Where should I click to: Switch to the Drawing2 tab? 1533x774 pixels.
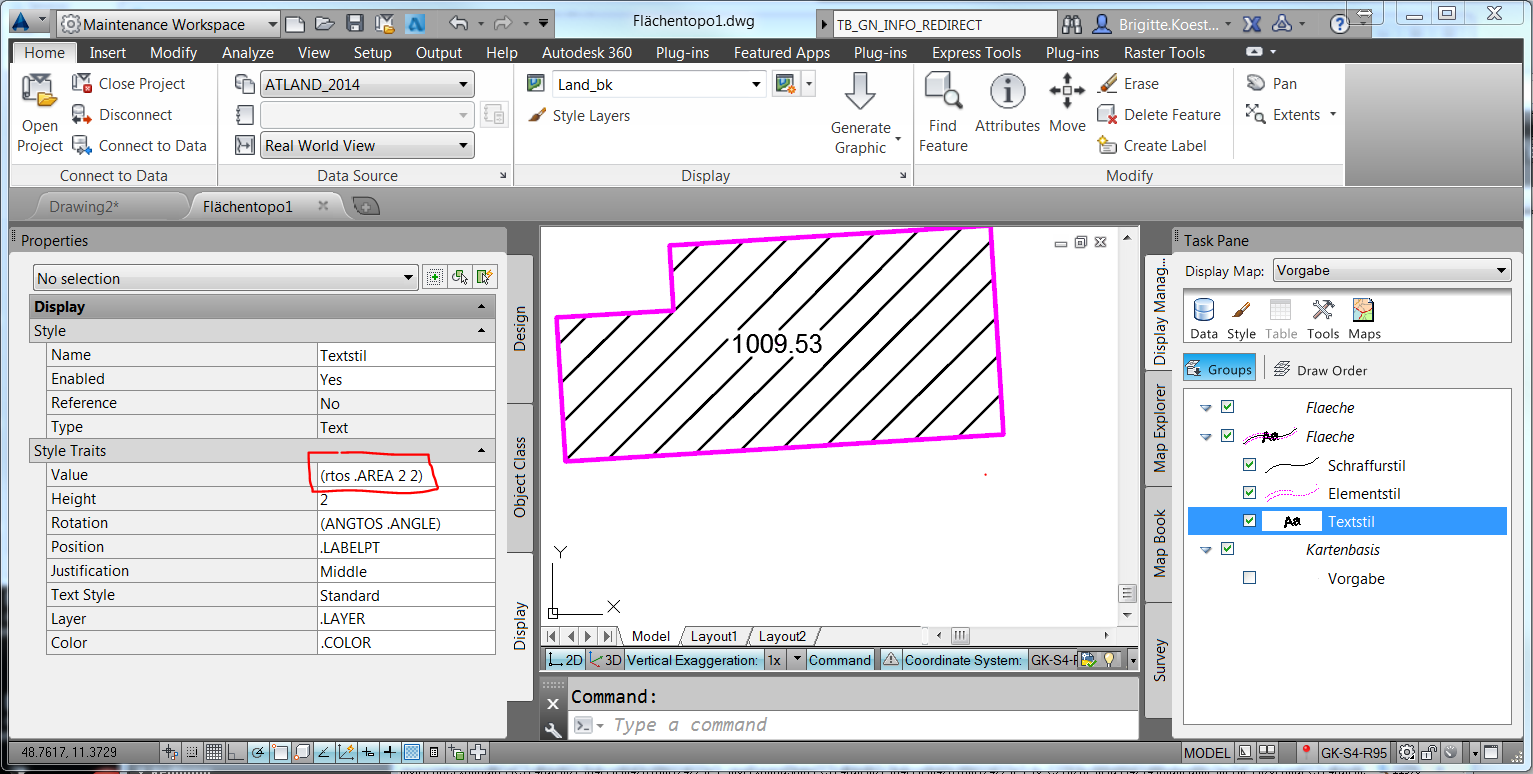coord(84,205)
